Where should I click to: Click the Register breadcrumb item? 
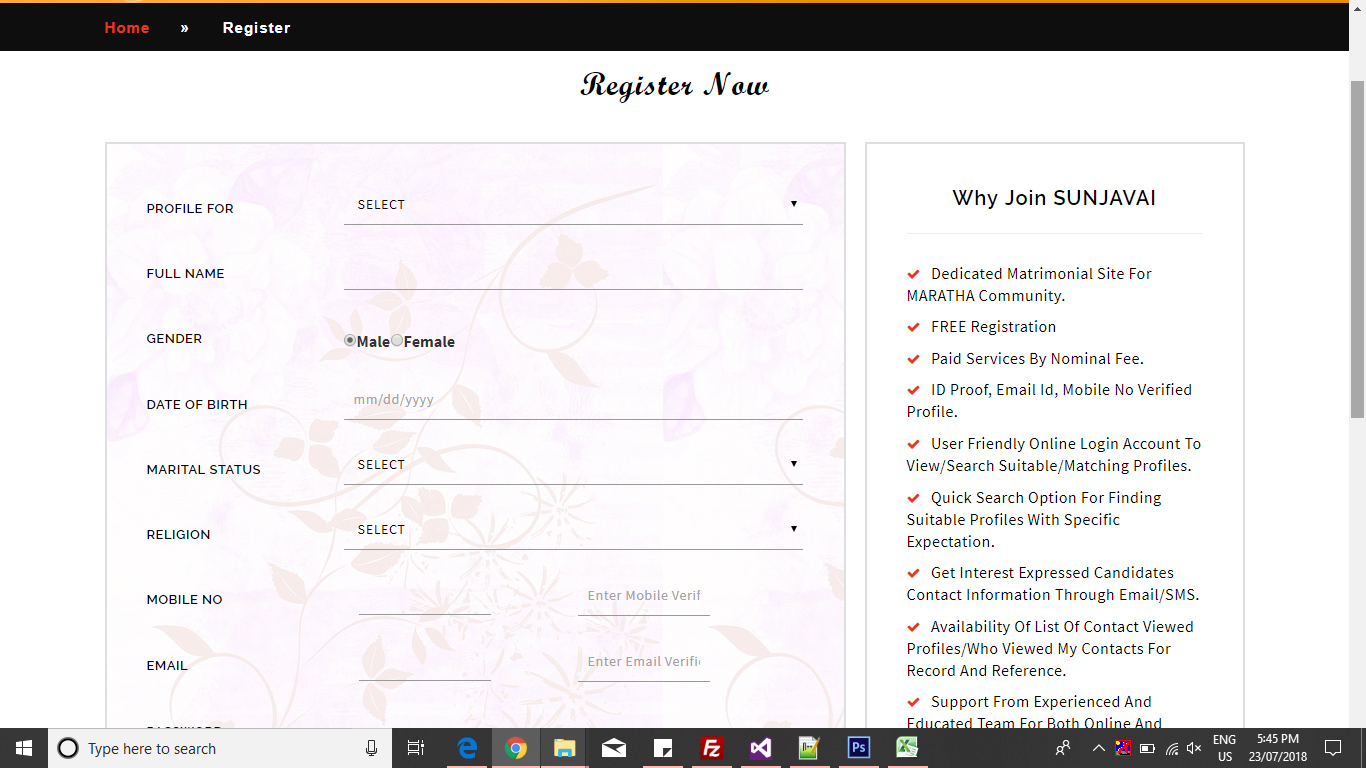[256, 28]
